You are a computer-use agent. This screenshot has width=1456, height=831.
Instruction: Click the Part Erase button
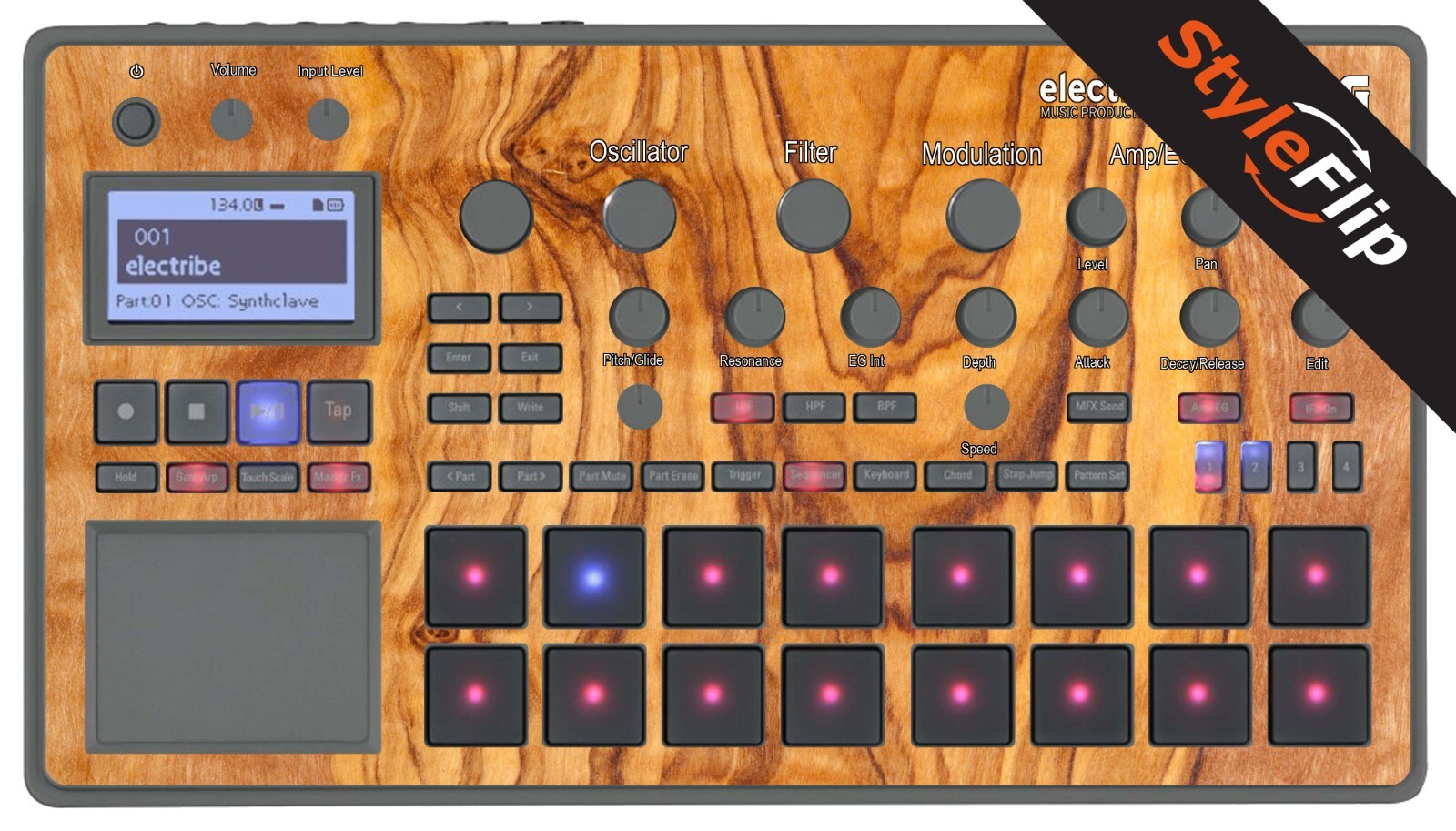coord(672,476)
